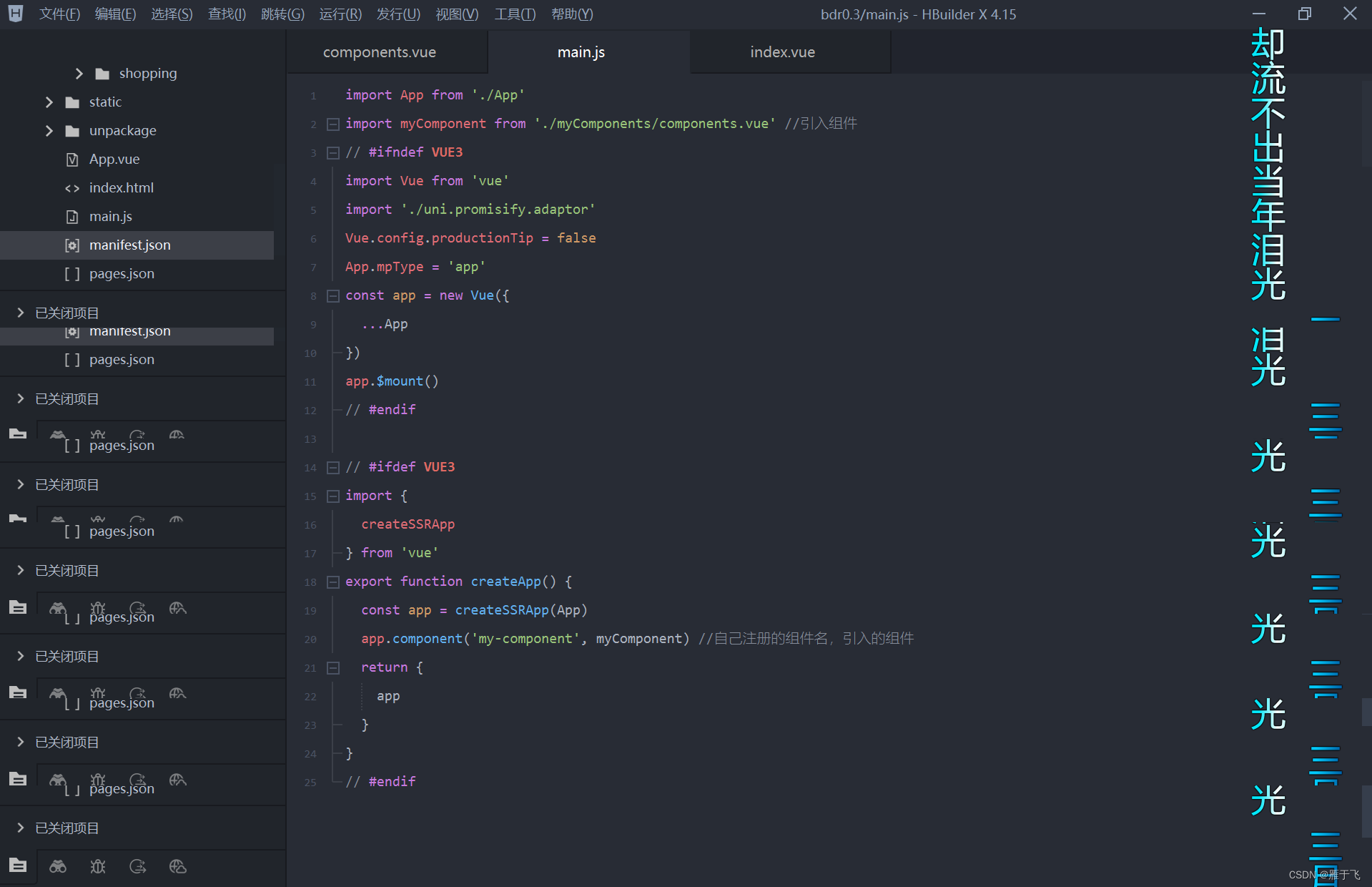Collapse the #ifndef VUE3 fold at line 3
Image resolution: width=1372 pixels, height=887 pixels.
332,153
